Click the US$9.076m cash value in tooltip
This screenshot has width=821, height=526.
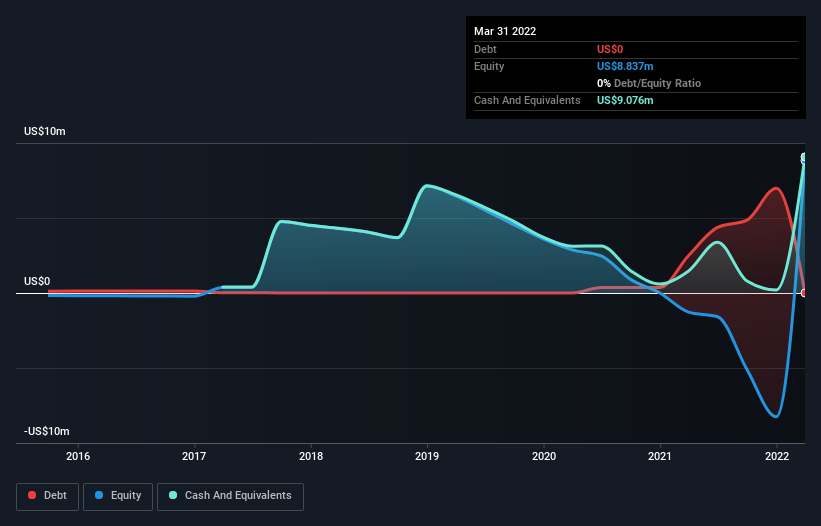625,100
